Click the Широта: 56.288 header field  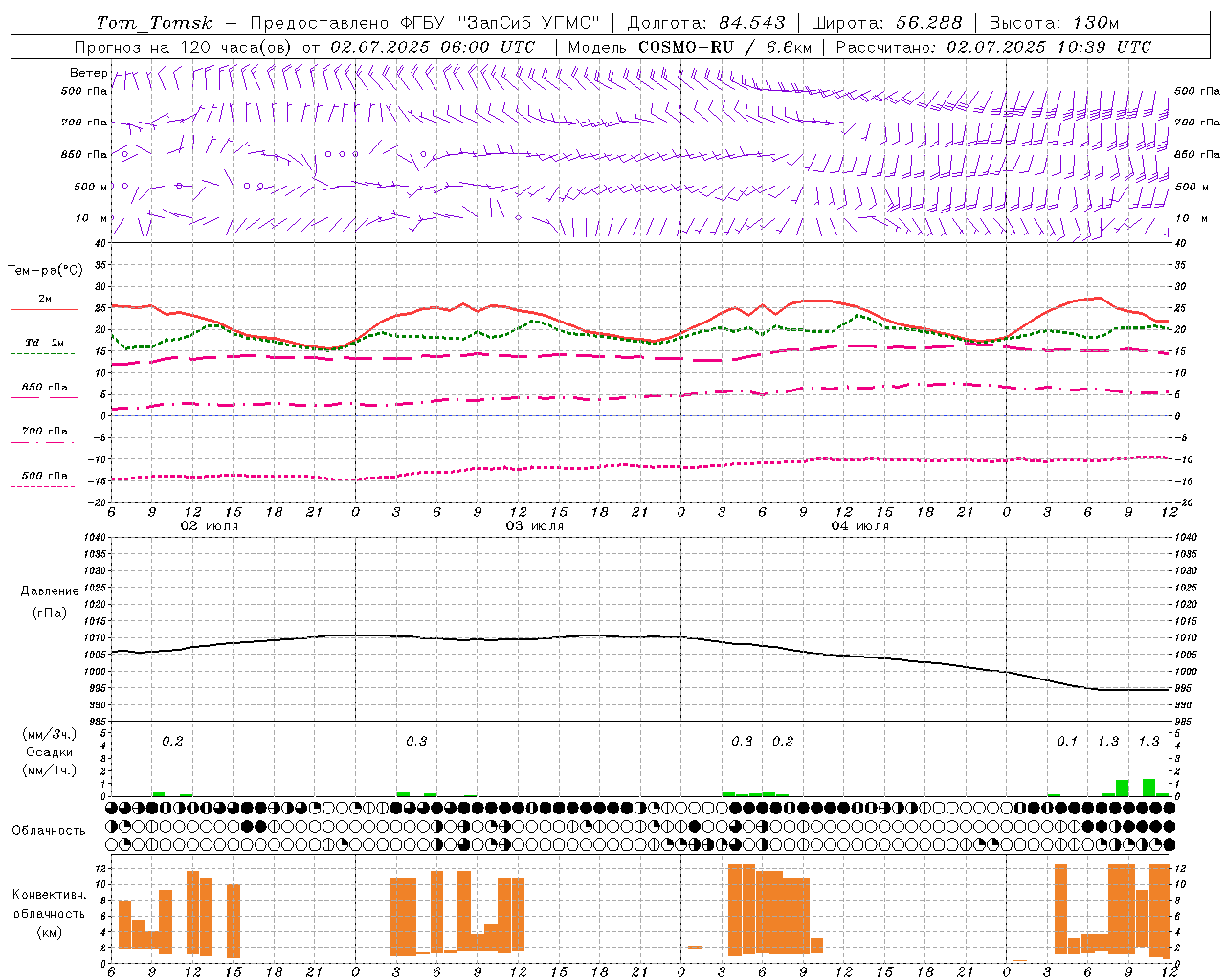[886, 23]
